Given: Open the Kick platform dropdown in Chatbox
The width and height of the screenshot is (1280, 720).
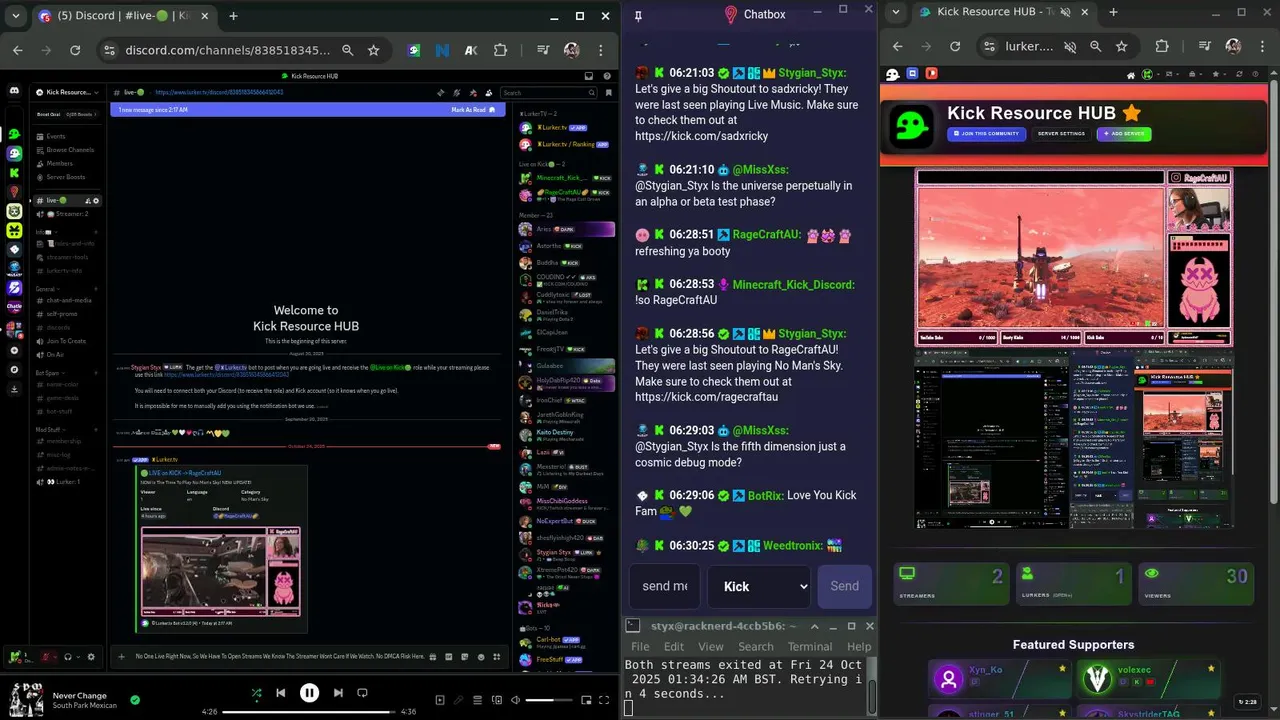Looking at the screenshot, I should pos(759,586).
